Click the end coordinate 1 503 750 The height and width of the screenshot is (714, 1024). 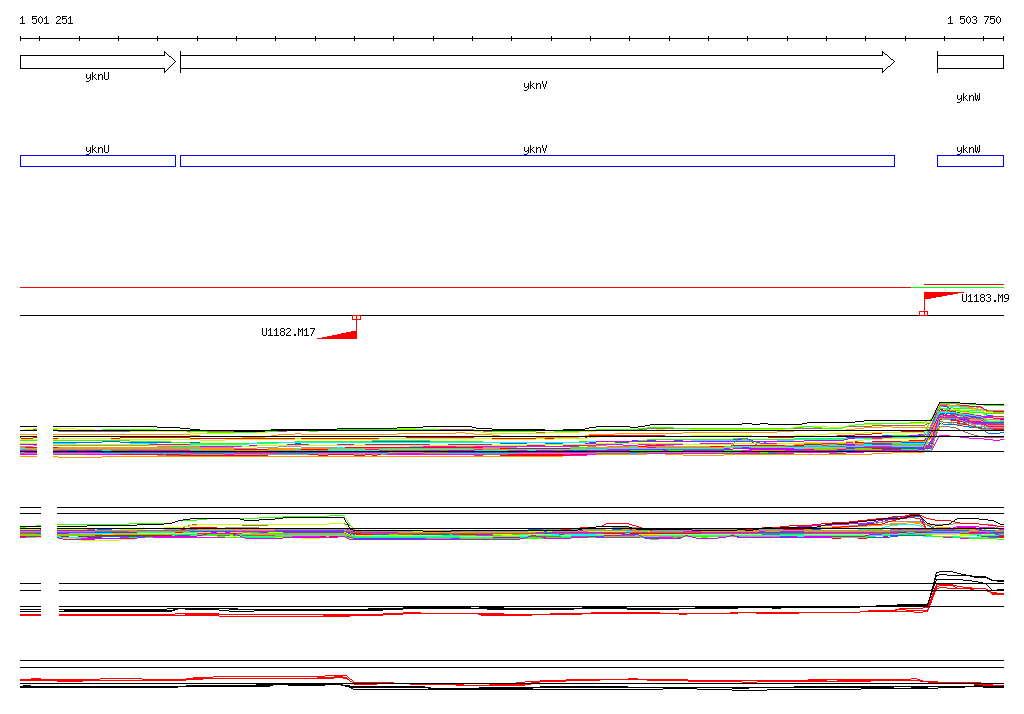point(974,20)
